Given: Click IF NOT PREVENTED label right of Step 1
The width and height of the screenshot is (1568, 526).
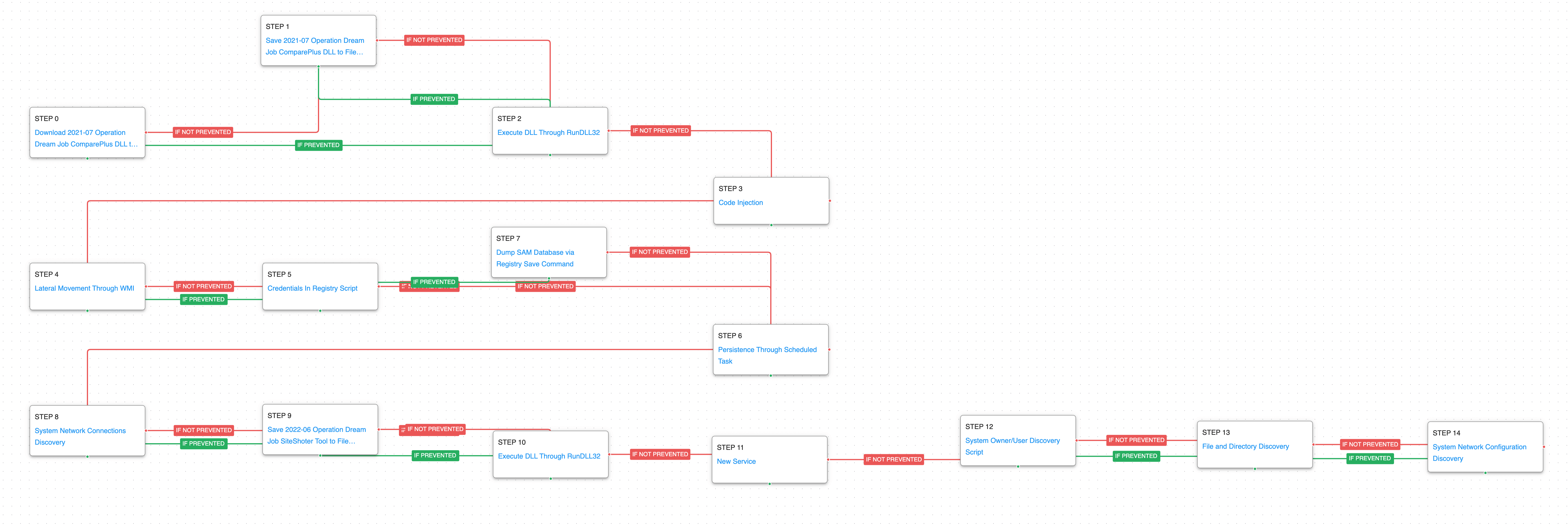Looking at the screenshot, I should [x=434, y=40].
